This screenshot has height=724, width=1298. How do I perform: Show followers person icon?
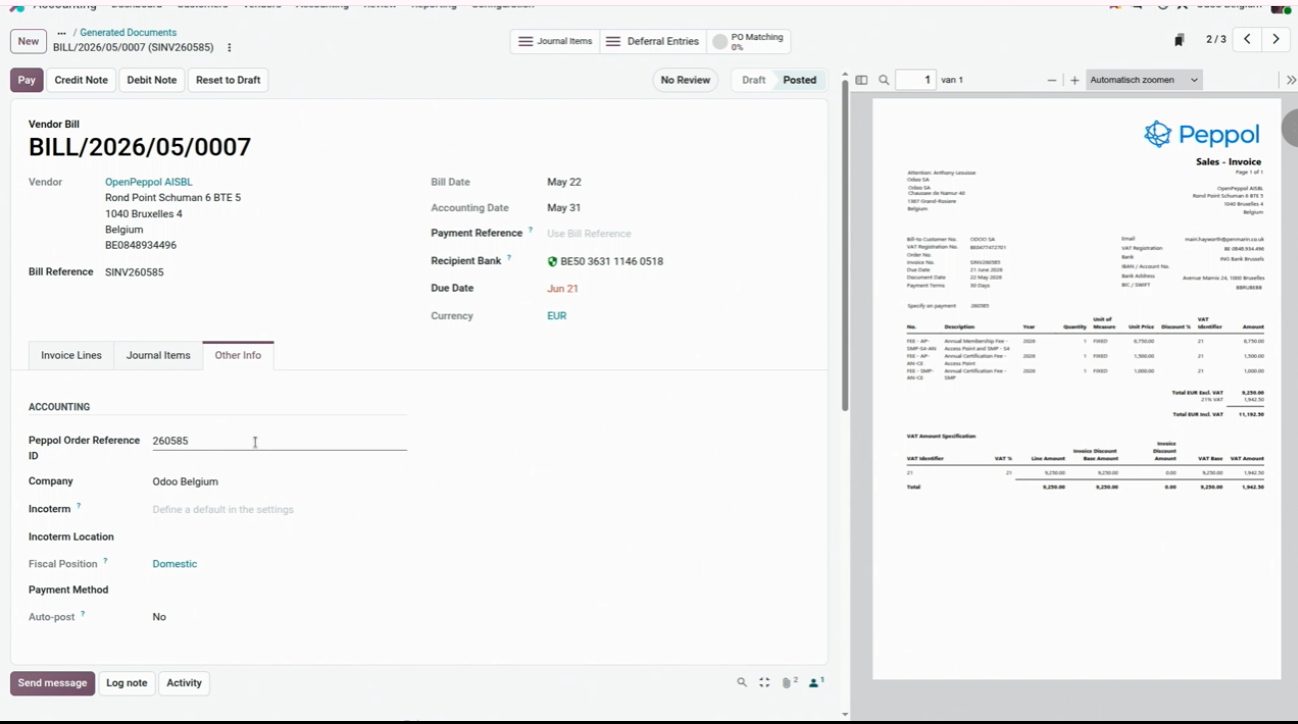[816, 683]
